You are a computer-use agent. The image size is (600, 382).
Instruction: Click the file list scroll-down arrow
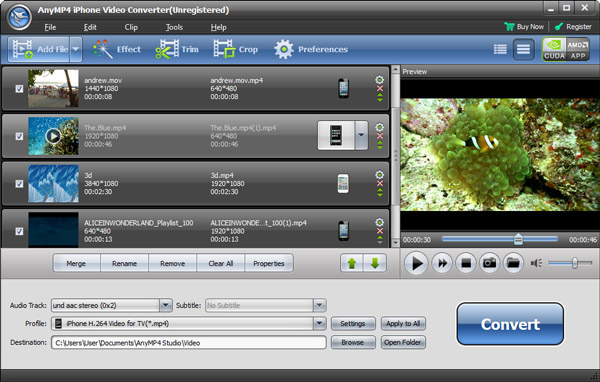coord(395,243)
